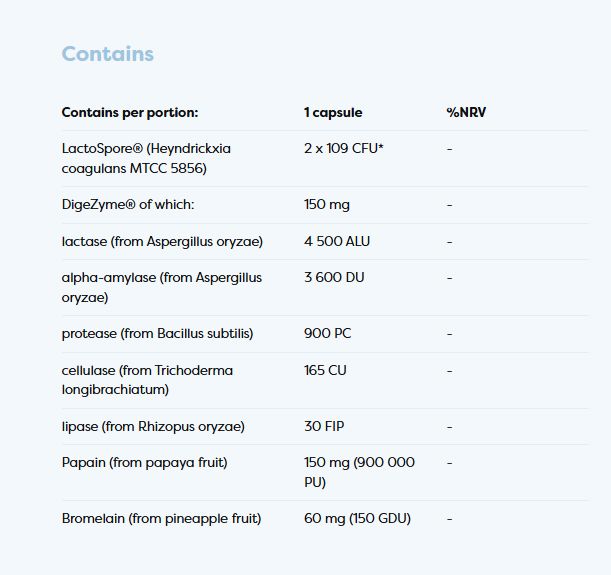Click the "165 CU" amount

click(x=325, y=370)
